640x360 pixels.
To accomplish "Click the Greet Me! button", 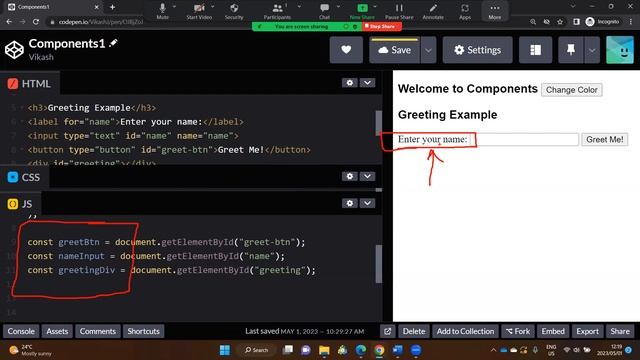I will click(x=604, y=140).
